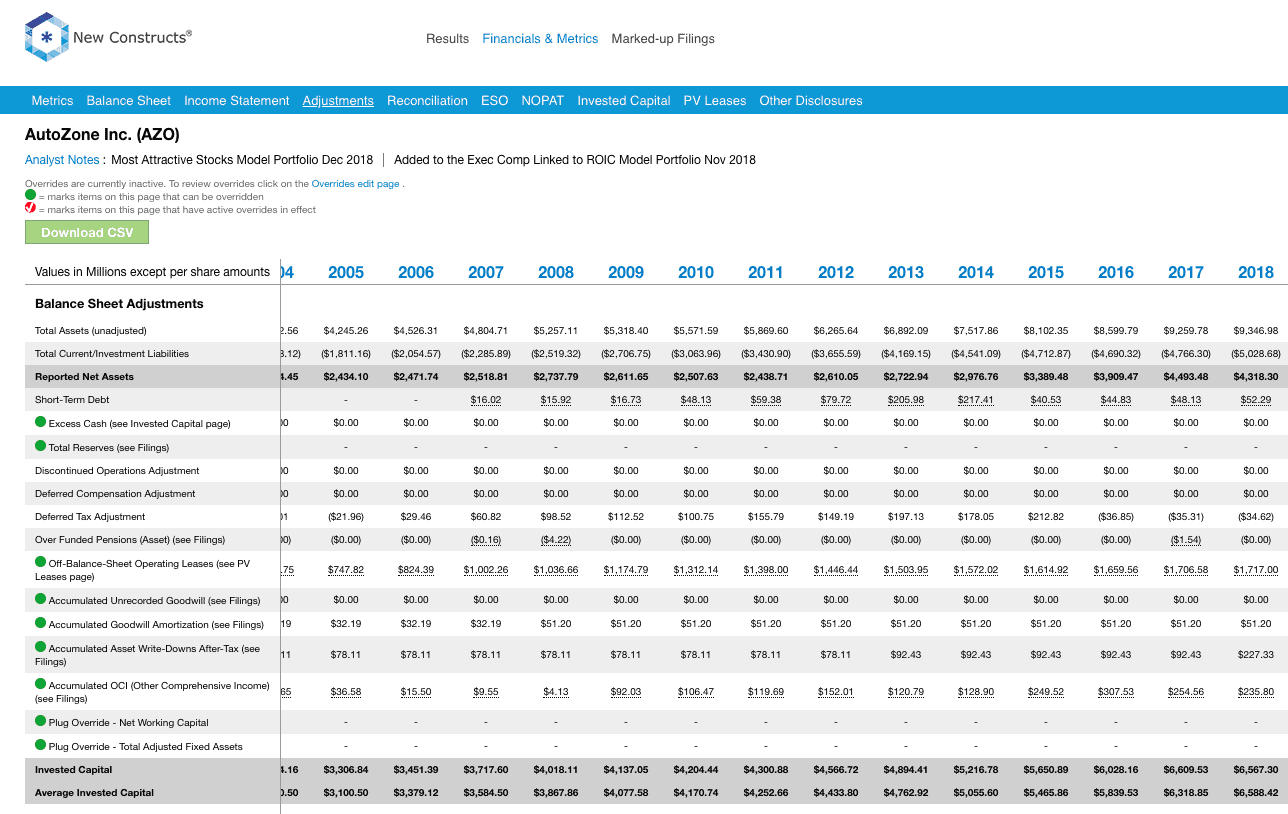The image size is (1288, 814).
Task: Click 2016 Accumulated OCI value $307.53
Action: 1116,692
